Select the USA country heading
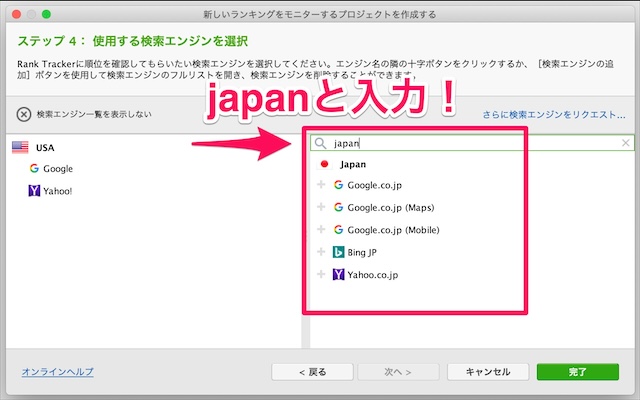Image resolution: width=640 pixels, height=400 pixels. click(45, 148)
